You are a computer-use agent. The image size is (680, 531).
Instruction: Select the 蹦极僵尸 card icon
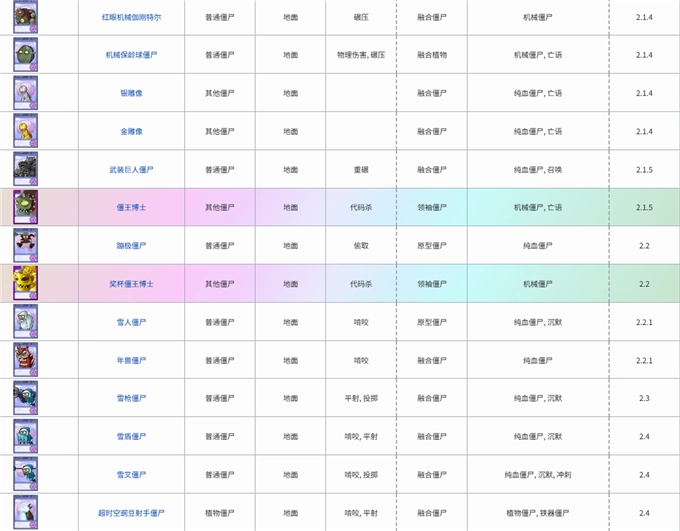25,245
